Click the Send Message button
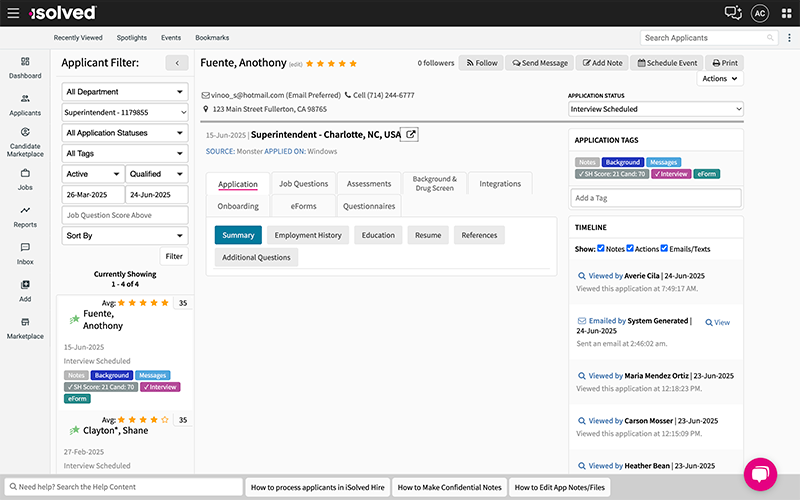The height and width of the screenshot is (500, 800). tap(540, 63)
